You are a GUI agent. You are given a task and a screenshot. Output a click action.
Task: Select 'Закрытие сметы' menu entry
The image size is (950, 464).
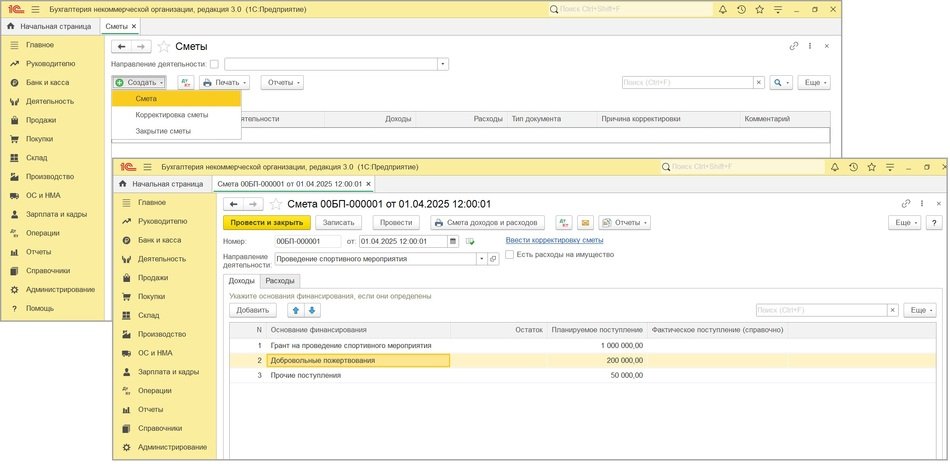pos(163,131)
